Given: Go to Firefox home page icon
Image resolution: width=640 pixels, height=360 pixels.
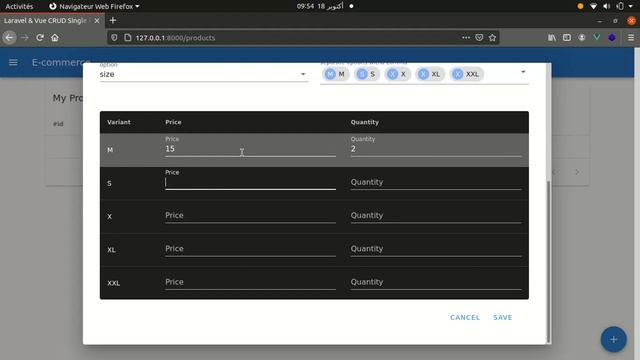Looking at the screenshot, I should 55,38.
